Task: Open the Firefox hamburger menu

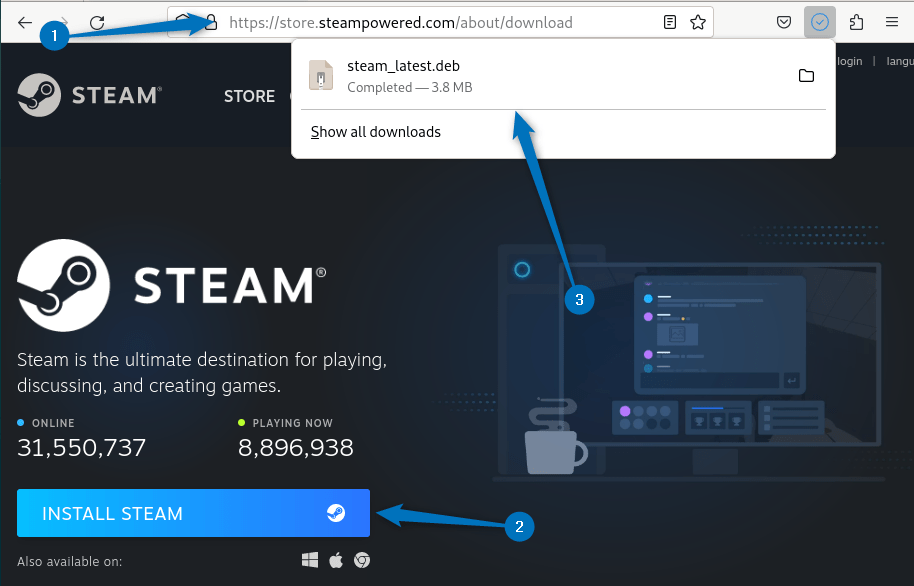Action: pos(891,22)
